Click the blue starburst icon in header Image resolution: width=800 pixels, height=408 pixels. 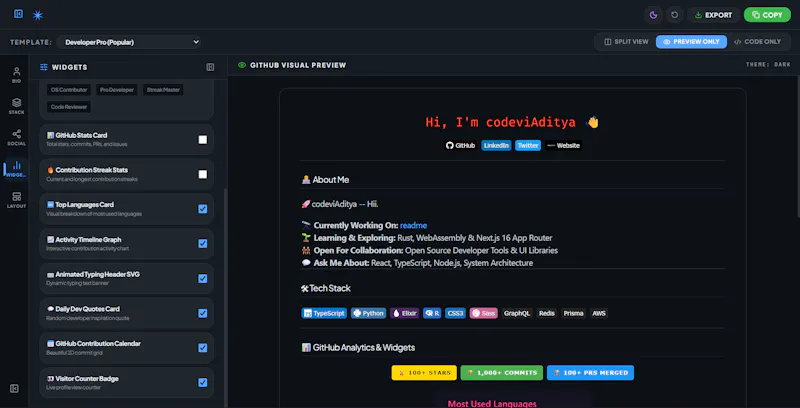click(x=38, y=15)
